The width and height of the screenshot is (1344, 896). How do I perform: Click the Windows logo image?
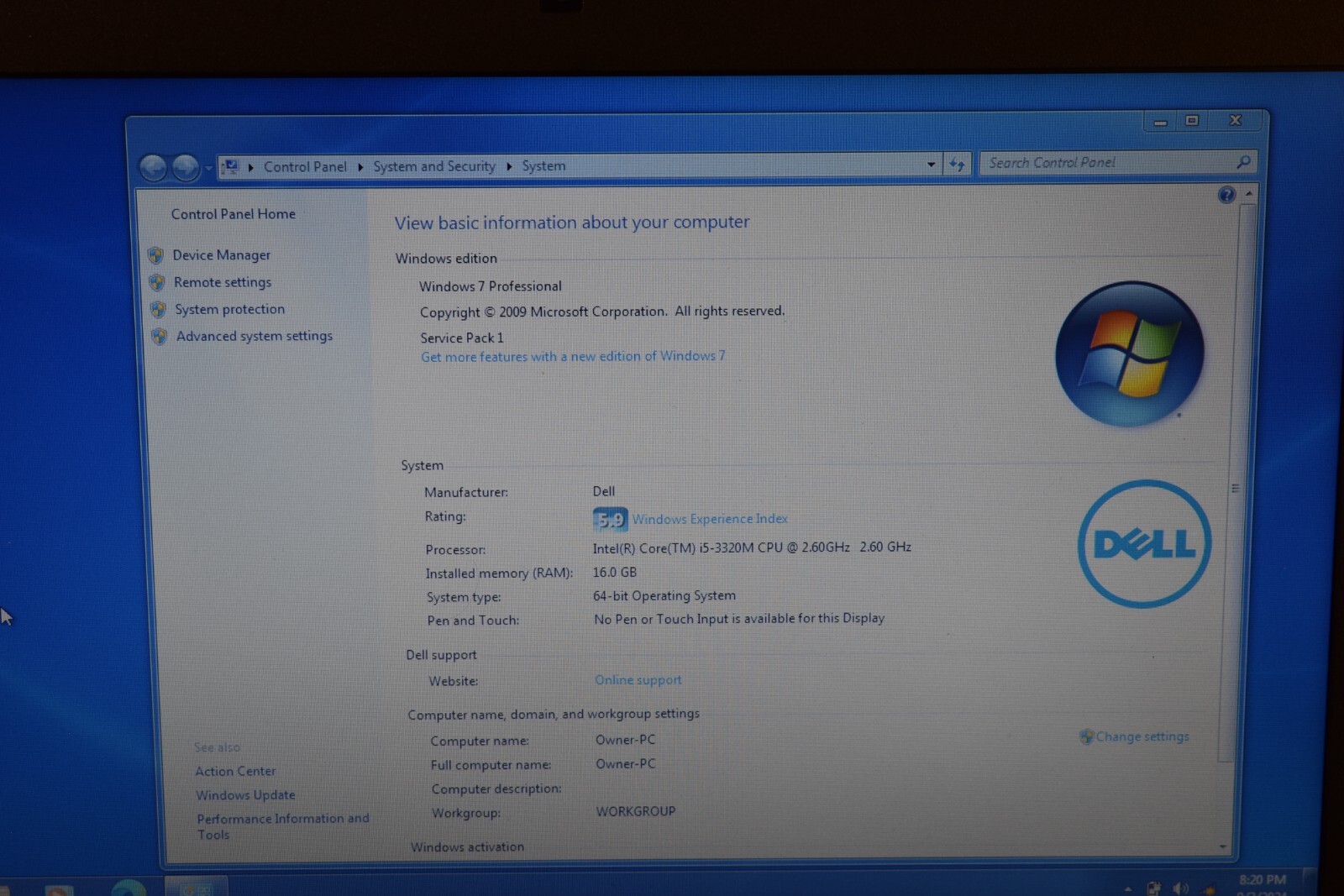pos(1130,354)
